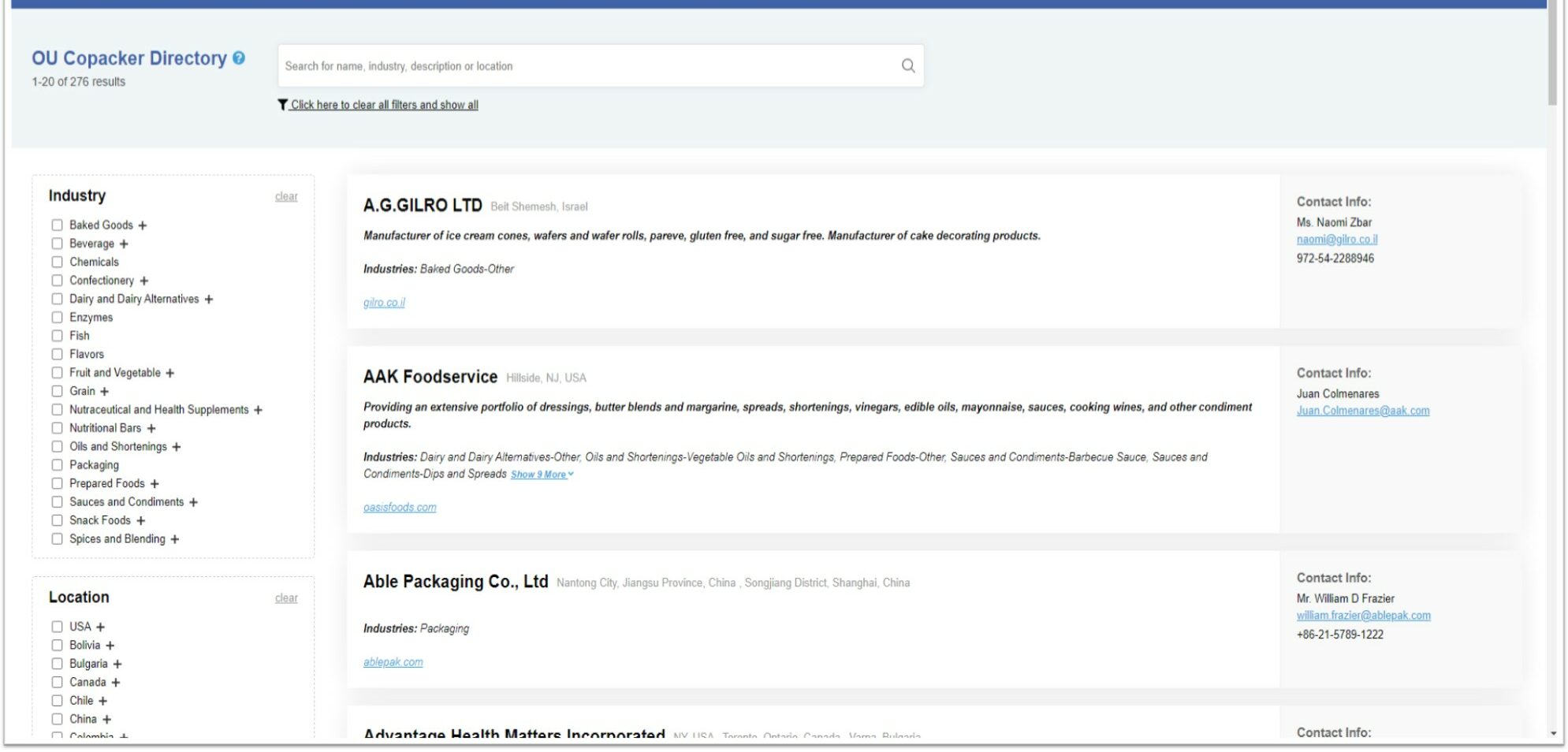Email Juan.Colmenares@aak.com contact link
The image size is (1568, 752).
[x=1362, y=411]
